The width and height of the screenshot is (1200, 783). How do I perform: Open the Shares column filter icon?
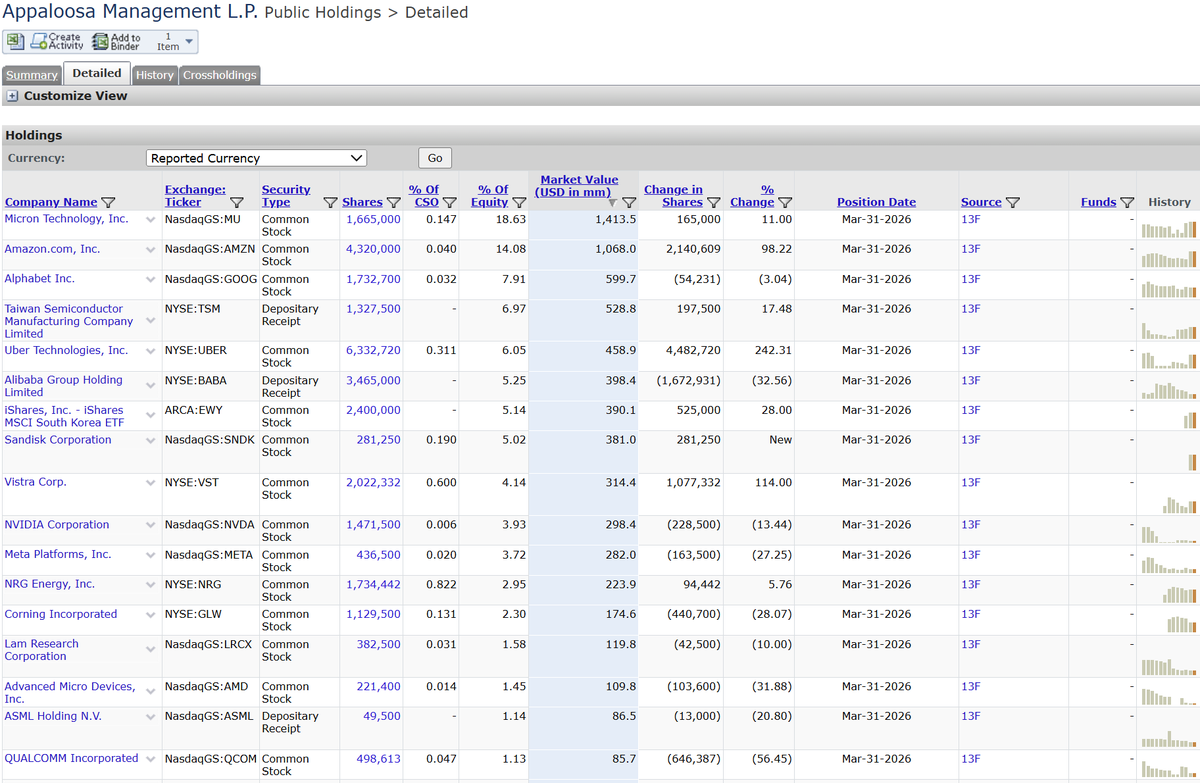click(x=393, y=203)
